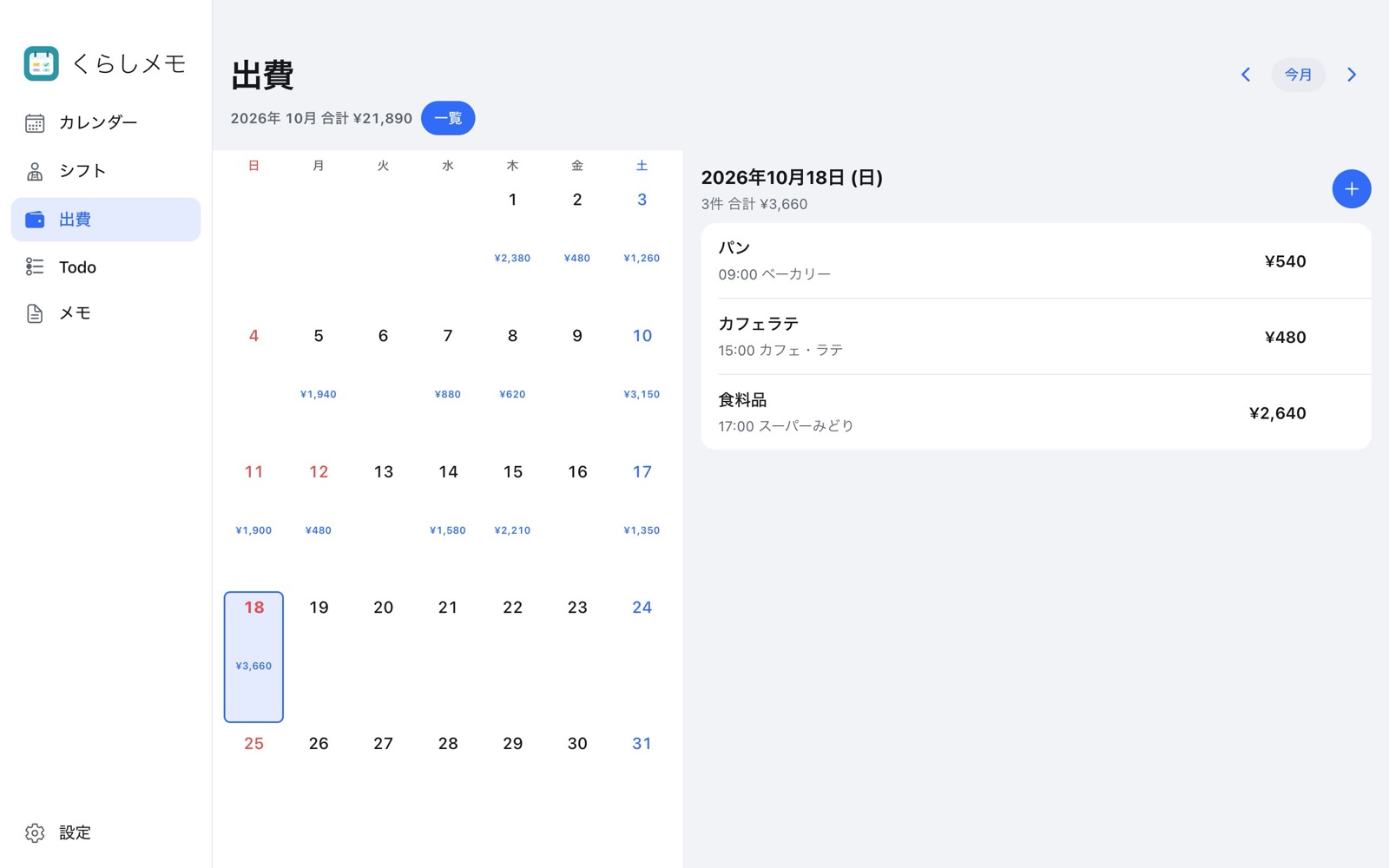Open the カレンダー menu item label
The width and height of the screenshot is (1389, 868).
pyautogui.click(x=98, y=122)
